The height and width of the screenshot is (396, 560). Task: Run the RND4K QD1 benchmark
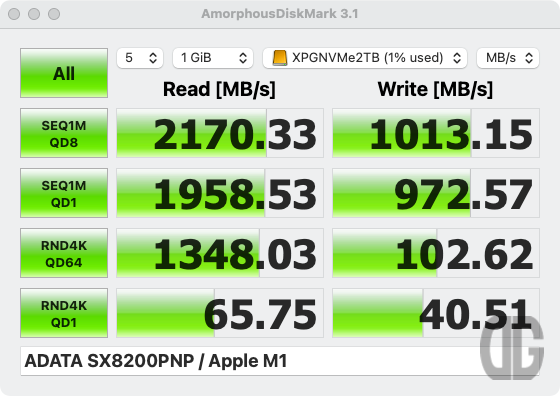pyautogui.click(x=64, y=313)
